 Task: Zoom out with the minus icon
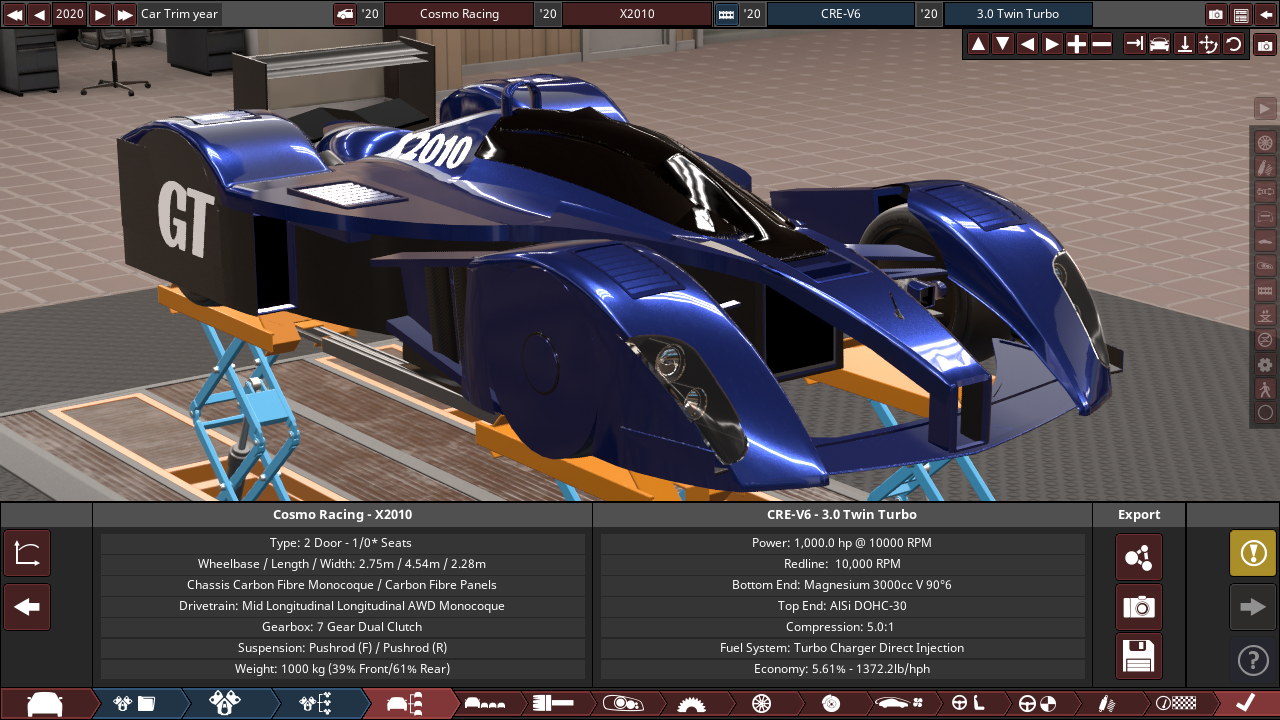coord(1101,44)
